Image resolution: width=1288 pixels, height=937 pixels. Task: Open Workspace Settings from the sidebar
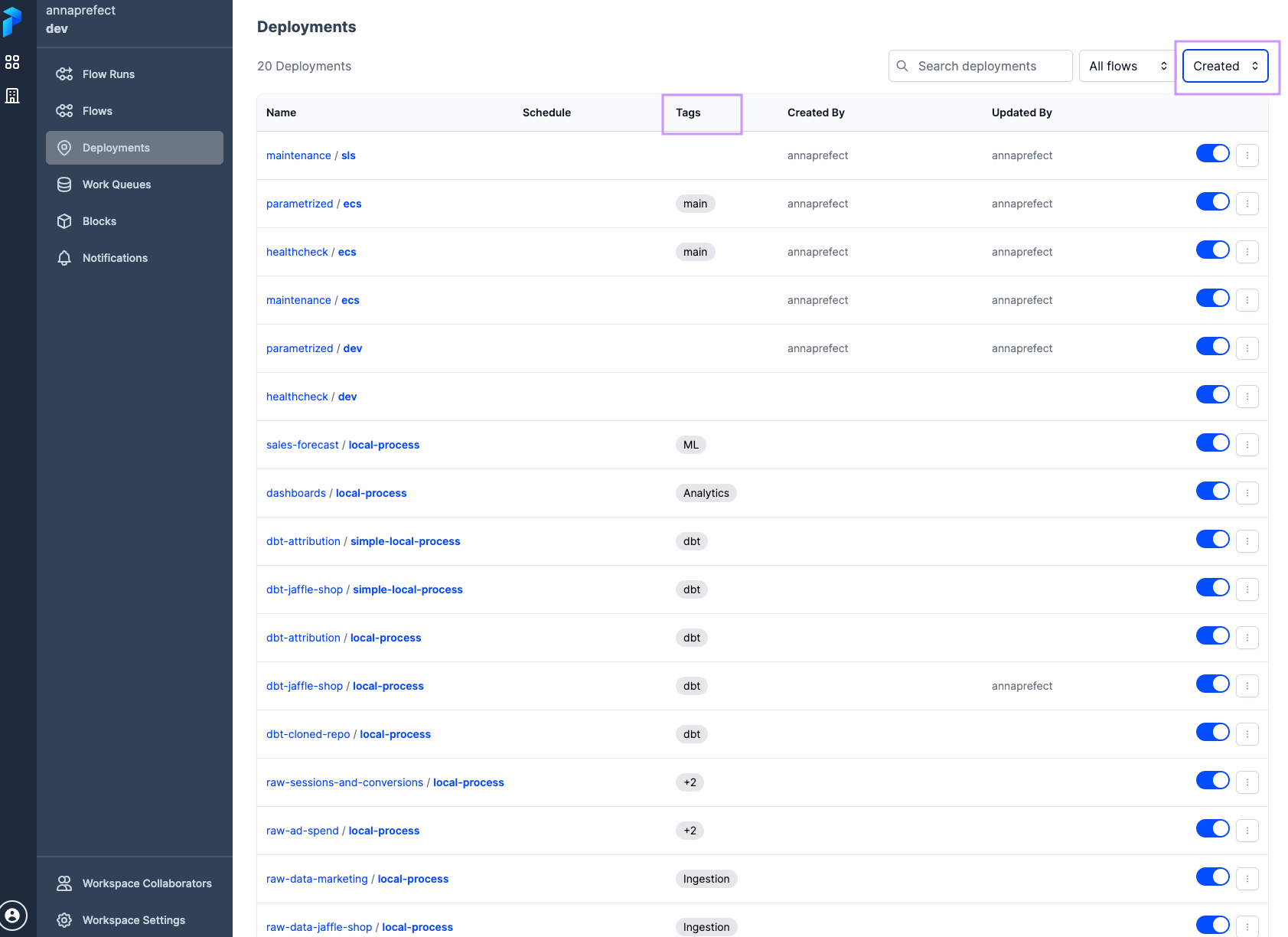(133, 919)
